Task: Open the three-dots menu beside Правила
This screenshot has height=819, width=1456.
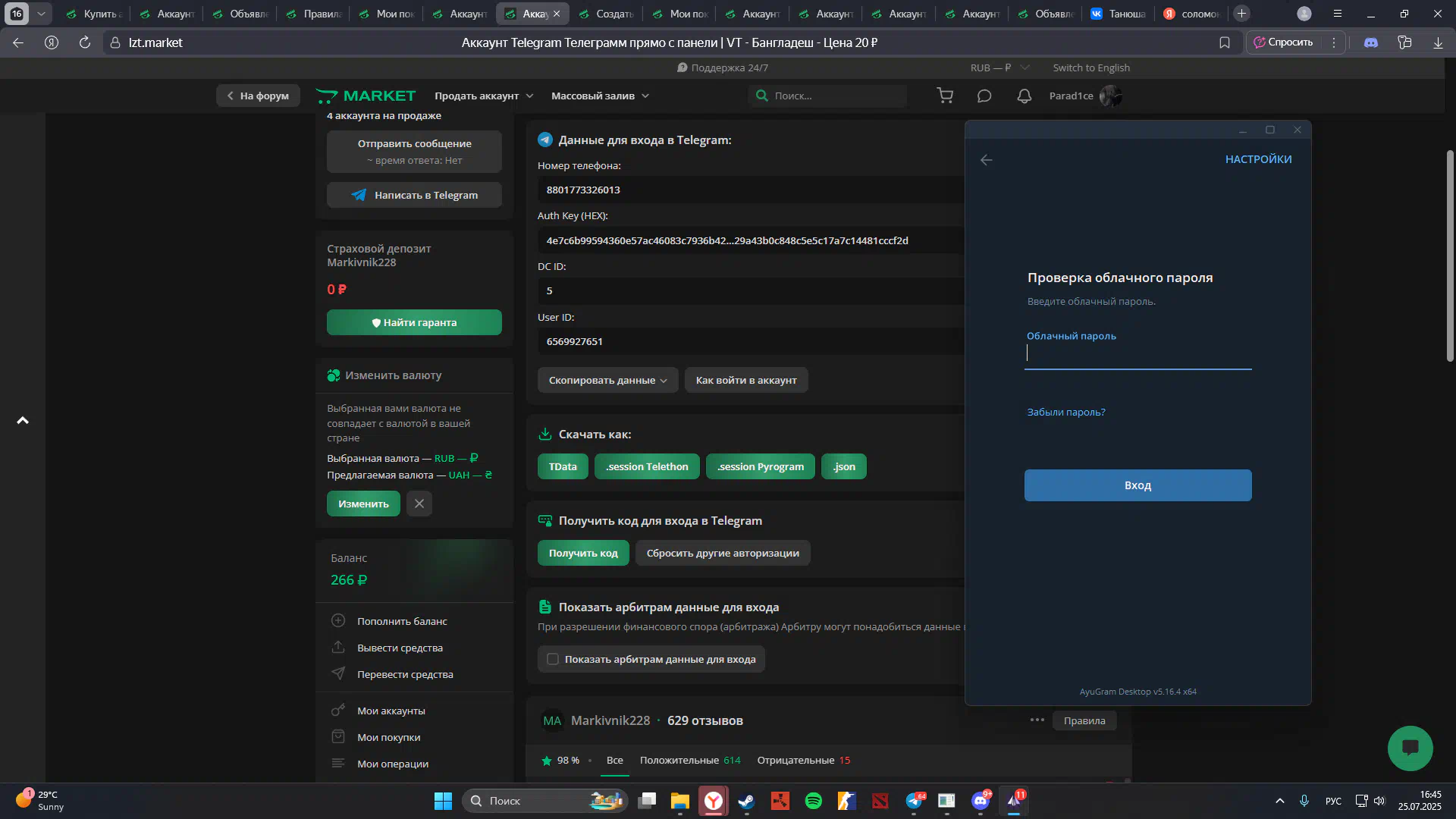Action: click(1037, 720)
